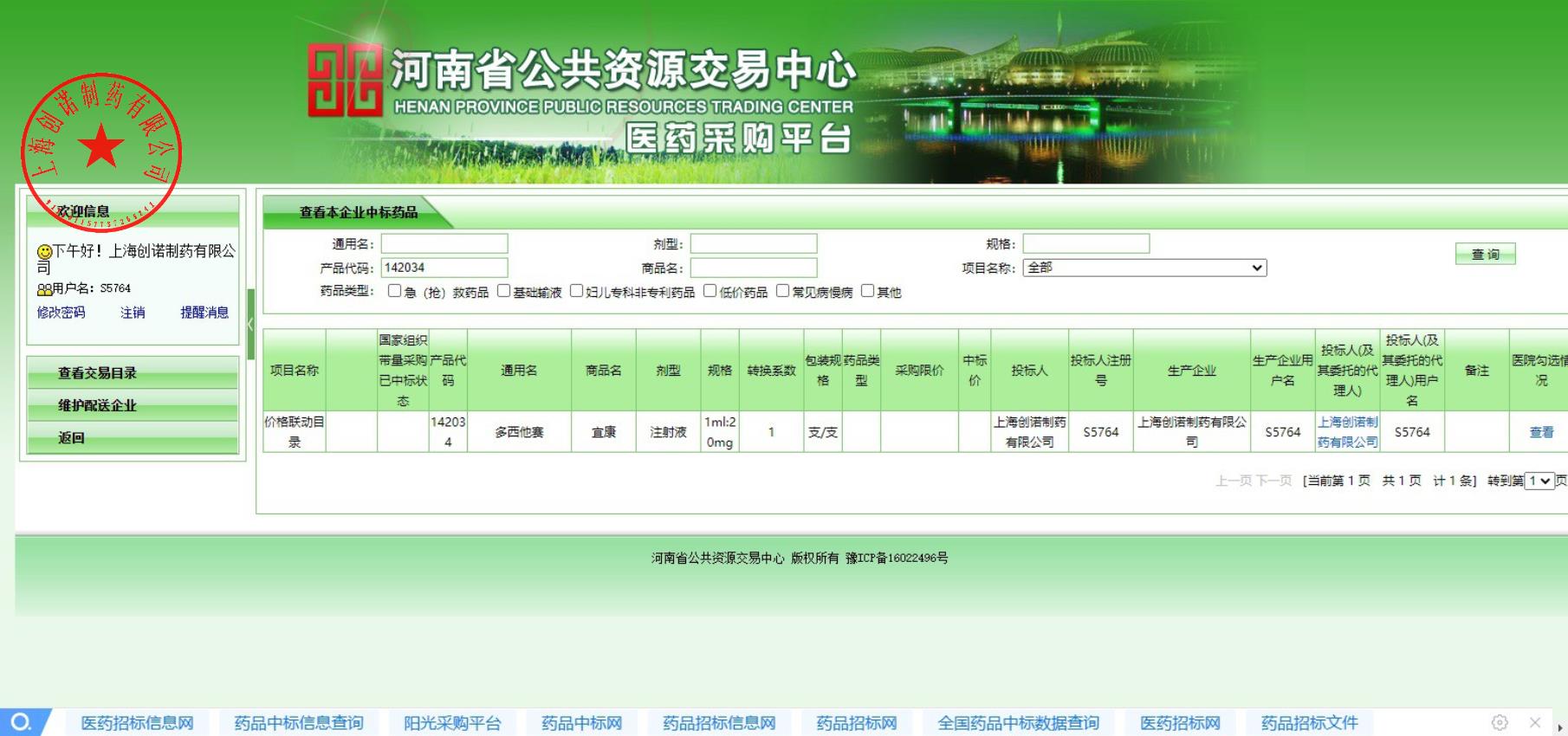Open the 修改密码 link
1568x736 pixels.
(62, 313)
